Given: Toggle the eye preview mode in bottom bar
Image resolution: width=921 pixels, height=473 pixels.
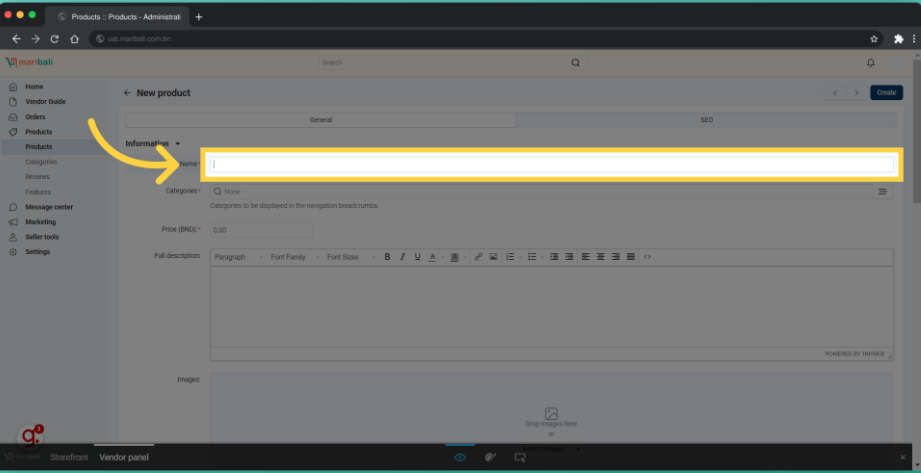Looking at the screenshot, I should 460,457.
